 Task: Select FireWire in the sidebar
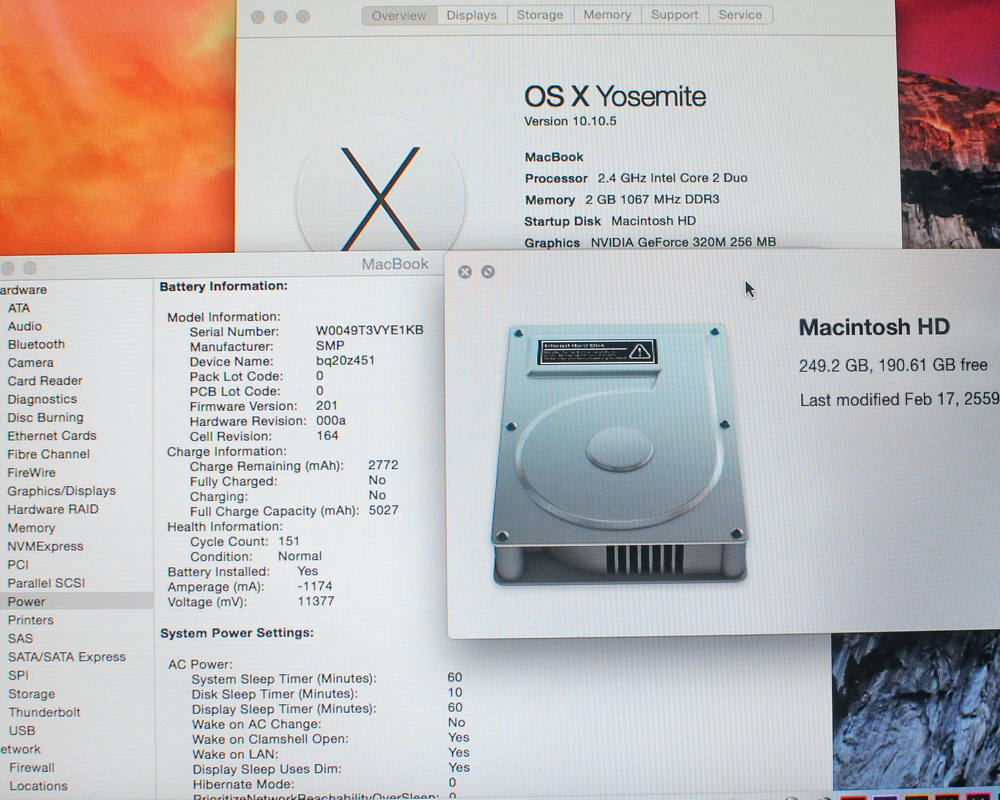tap(31, 473)
